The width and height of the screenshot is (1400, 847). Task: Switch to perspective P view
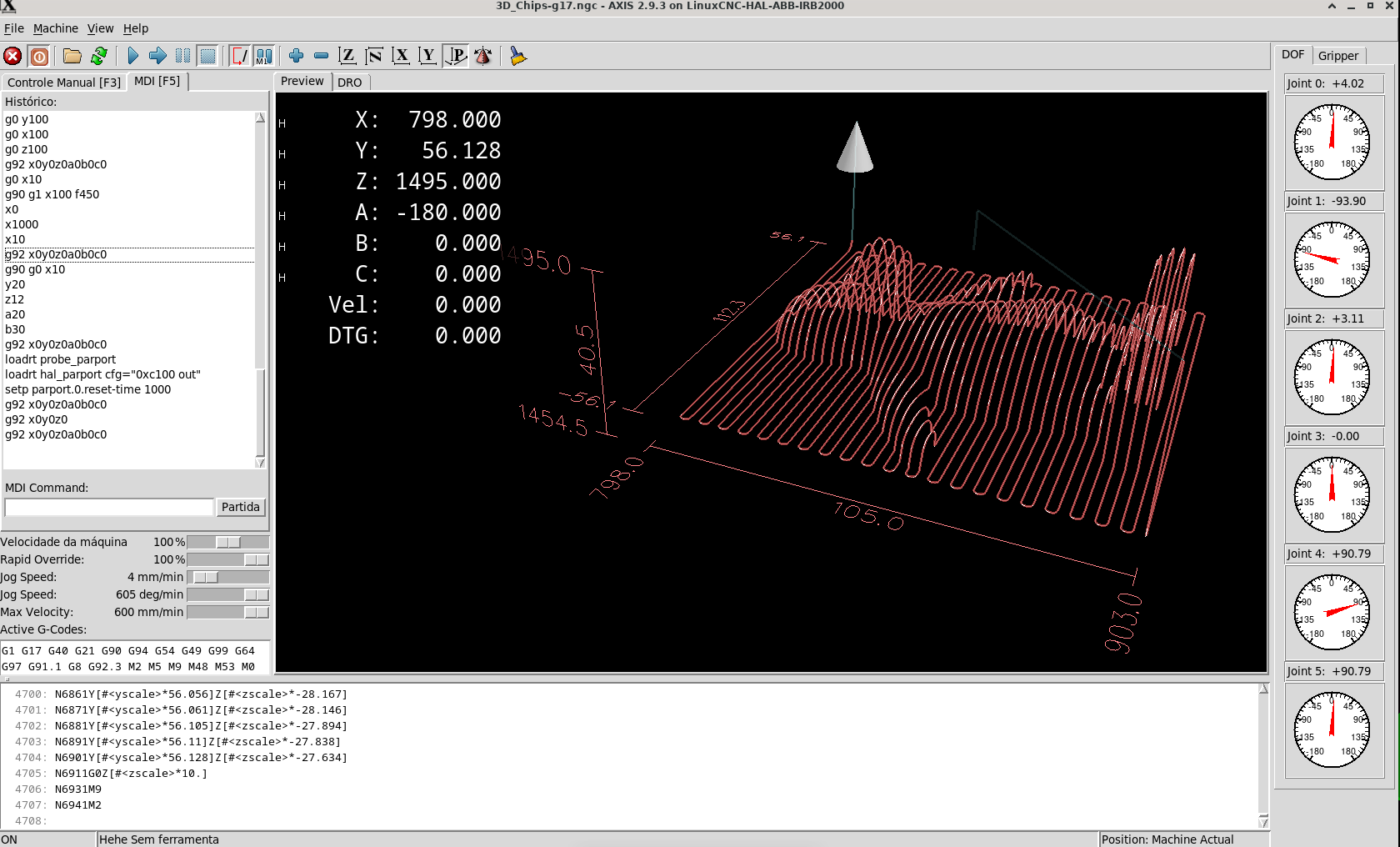(x=456, y=56)
